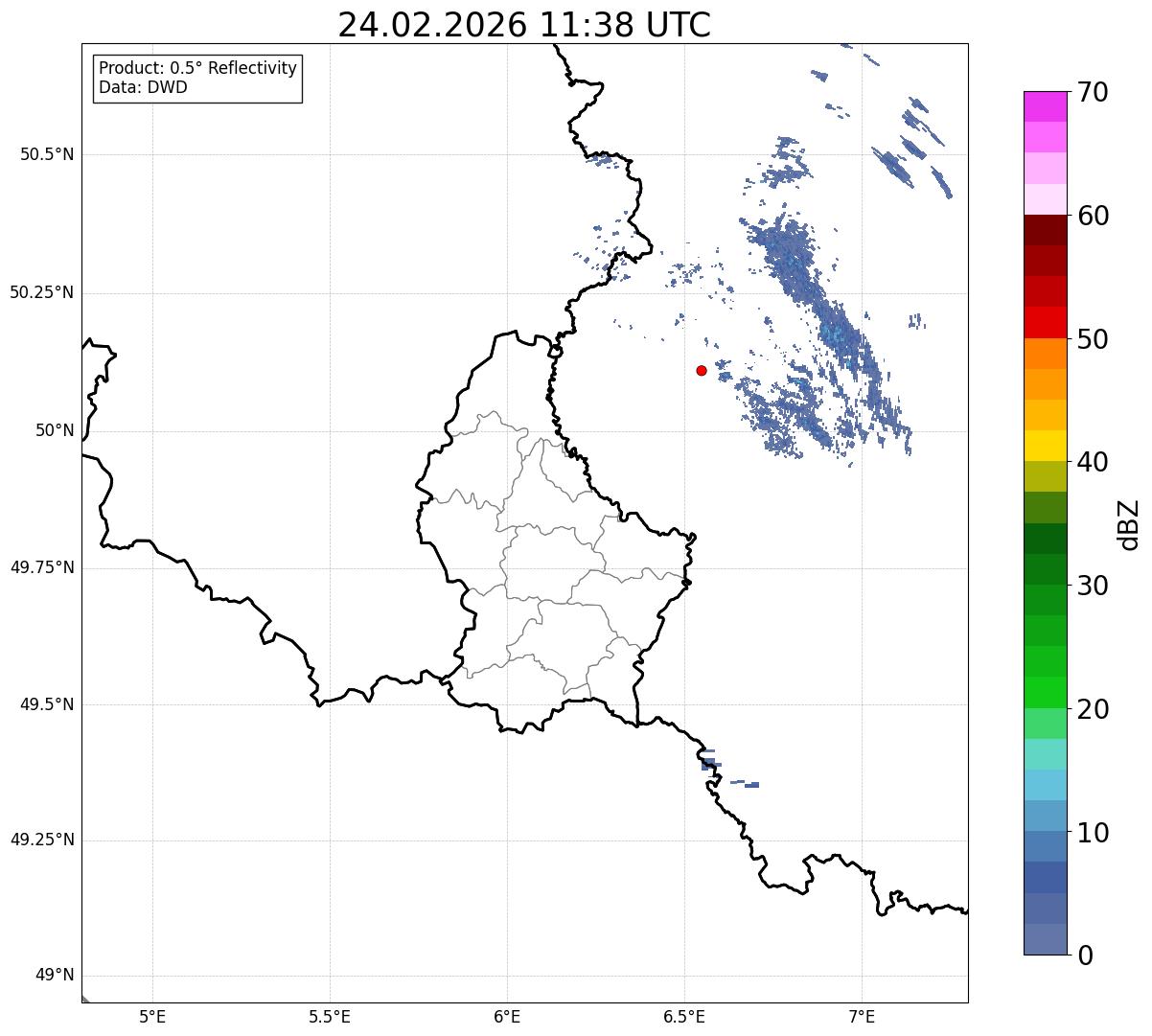Click the 49.25°N latitude label

tap(41, 840)
